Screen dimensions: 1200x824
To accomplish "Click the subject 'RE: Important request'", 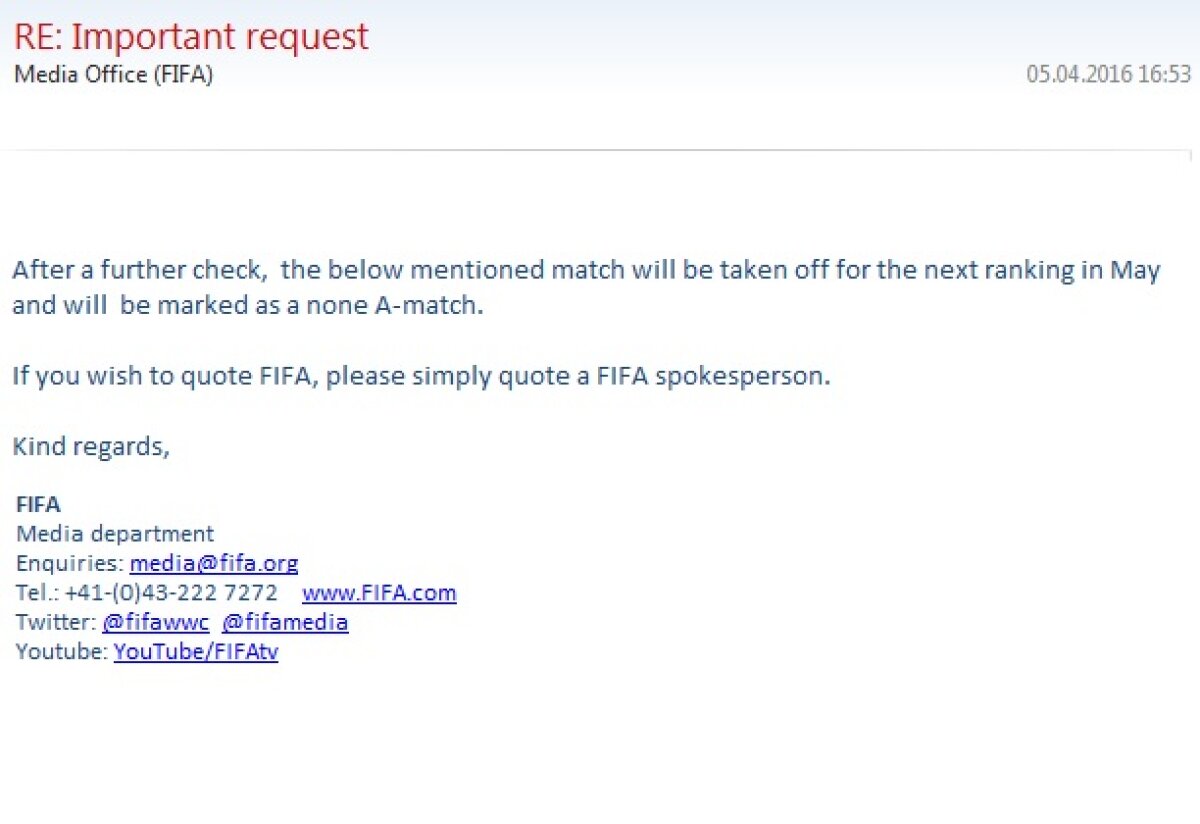I will coord(191,37).
